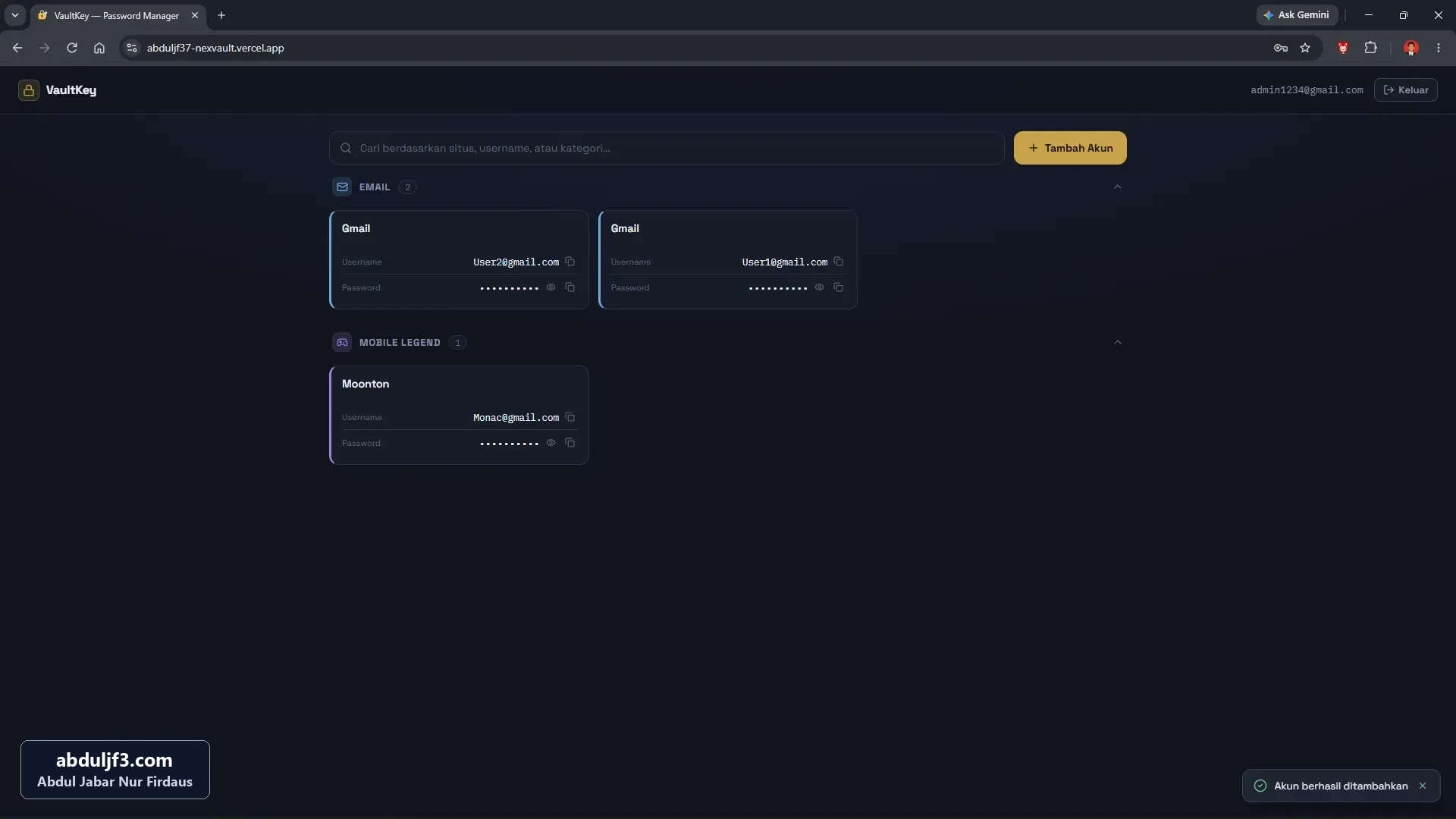Close the VaultKey Password Manager tab
This screenshot has width=1456, height=819.
195,15
